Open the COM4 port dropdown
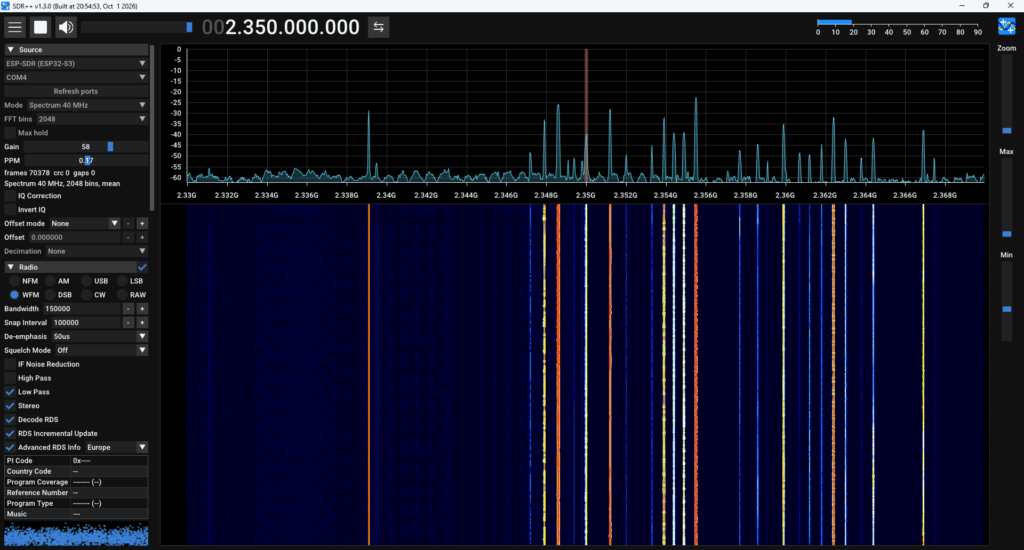Screen dimensions: 1024x550 [76, 77]
